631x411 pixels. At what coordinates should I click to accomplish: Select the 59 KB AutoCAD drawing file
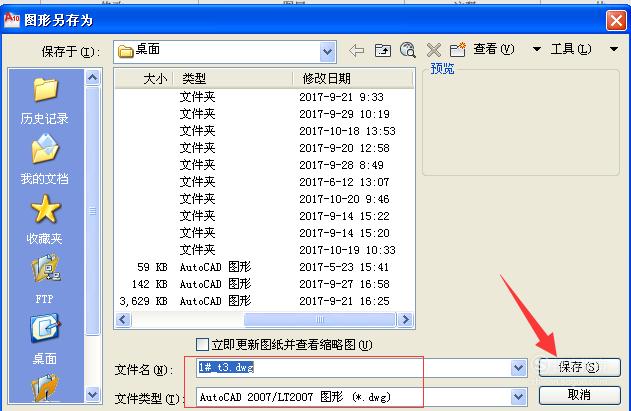pyautogui.click(x=264, y=267)
